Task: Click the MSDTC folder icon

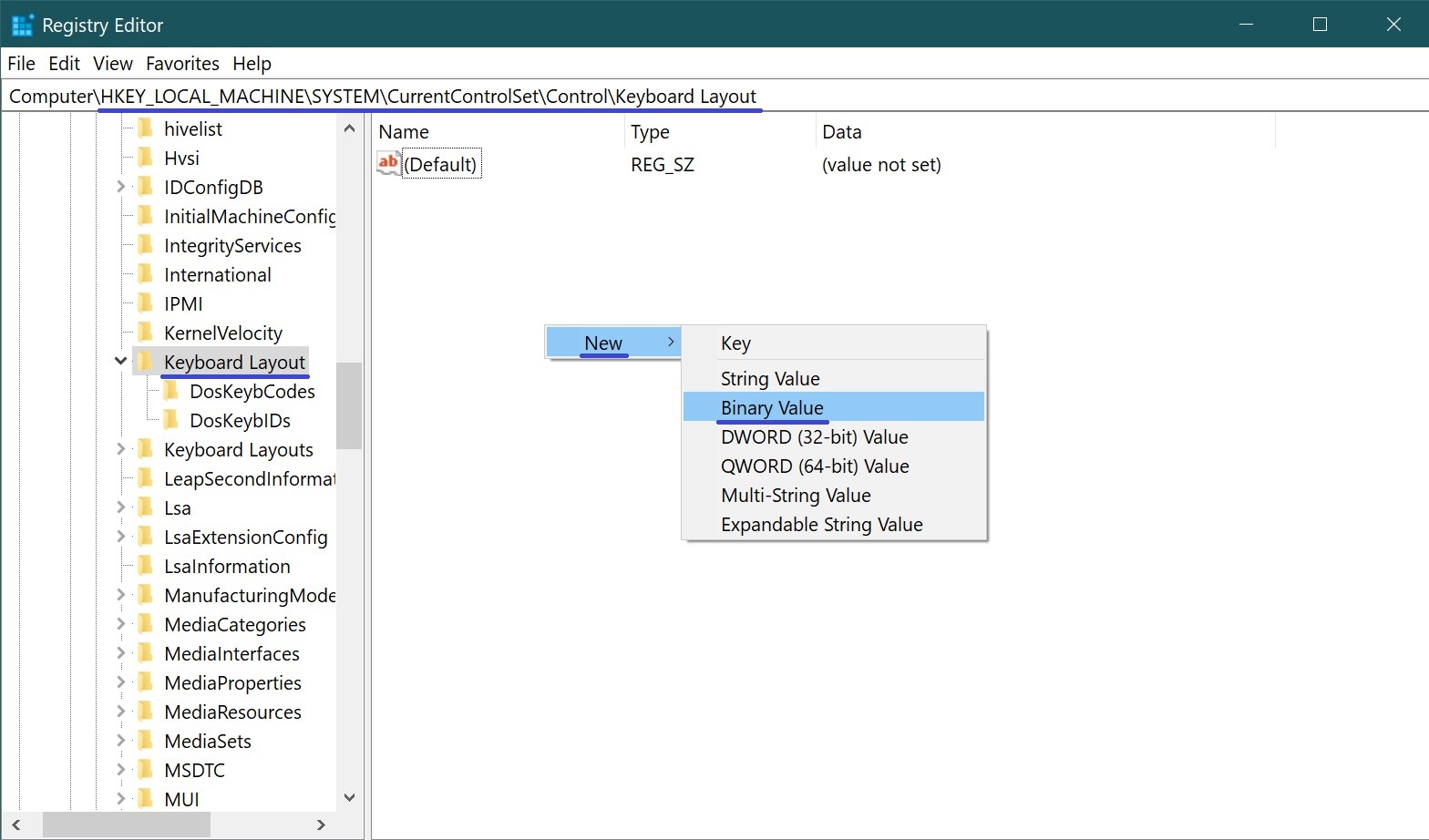Action: (x=145, y=770)
